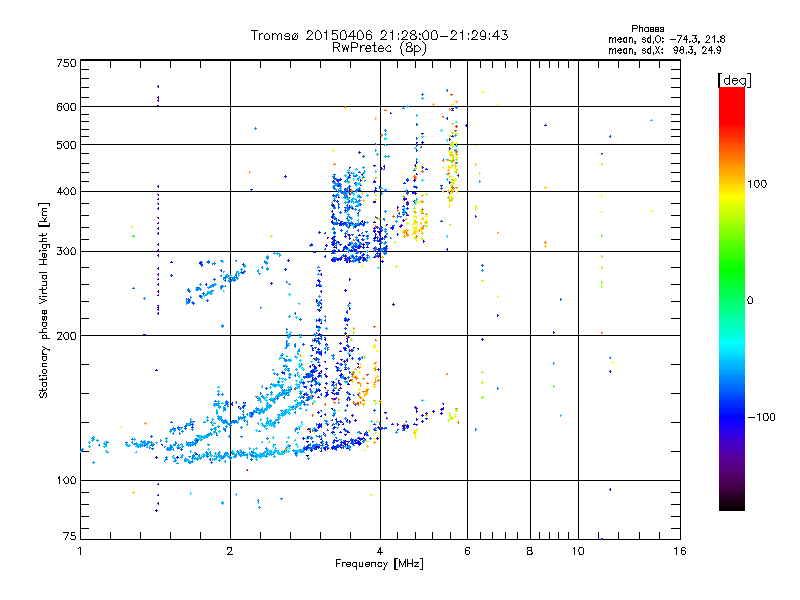
Task: Click the y-axis "500" tick label
Action: (x=66, y=145)
